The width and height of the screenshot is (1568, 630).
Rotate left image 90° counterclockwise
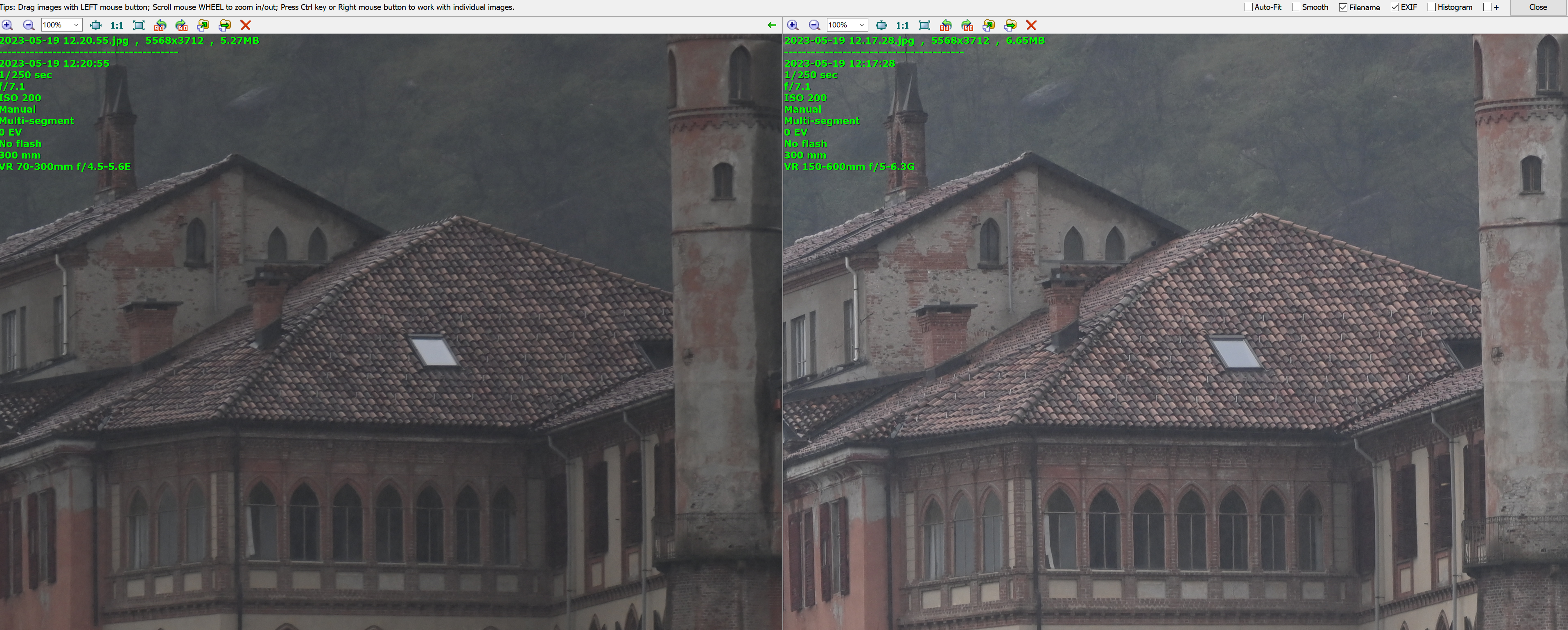(160, 25)
